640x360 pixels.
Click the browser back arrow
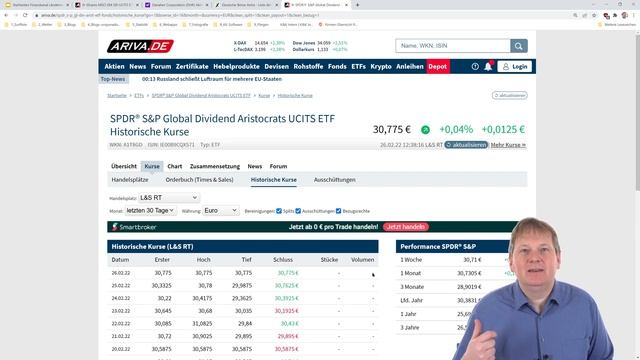pyautogui.click(x=6, y=15)
